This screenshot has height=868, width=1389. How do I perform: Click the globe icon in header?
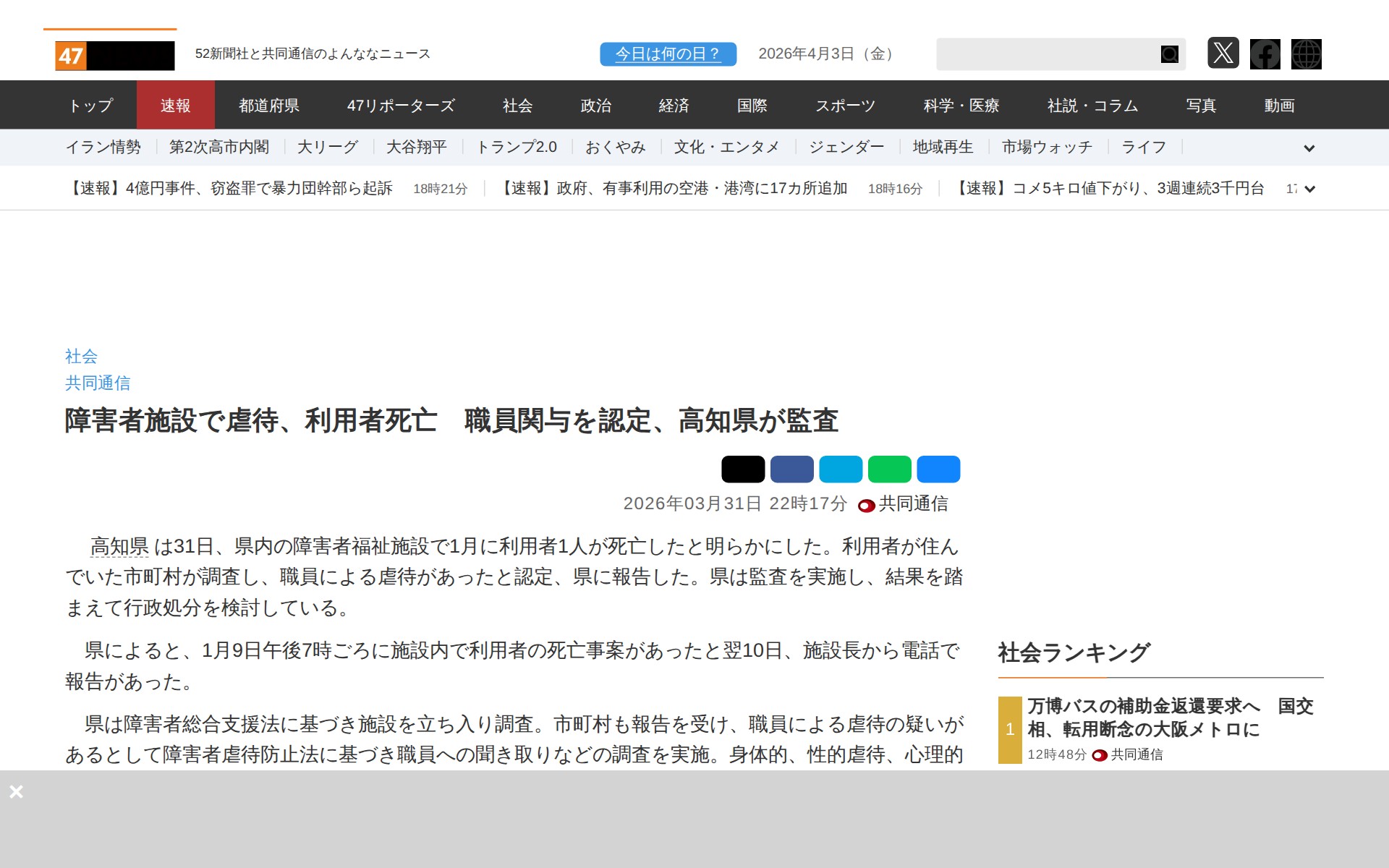pos(1306,54)
